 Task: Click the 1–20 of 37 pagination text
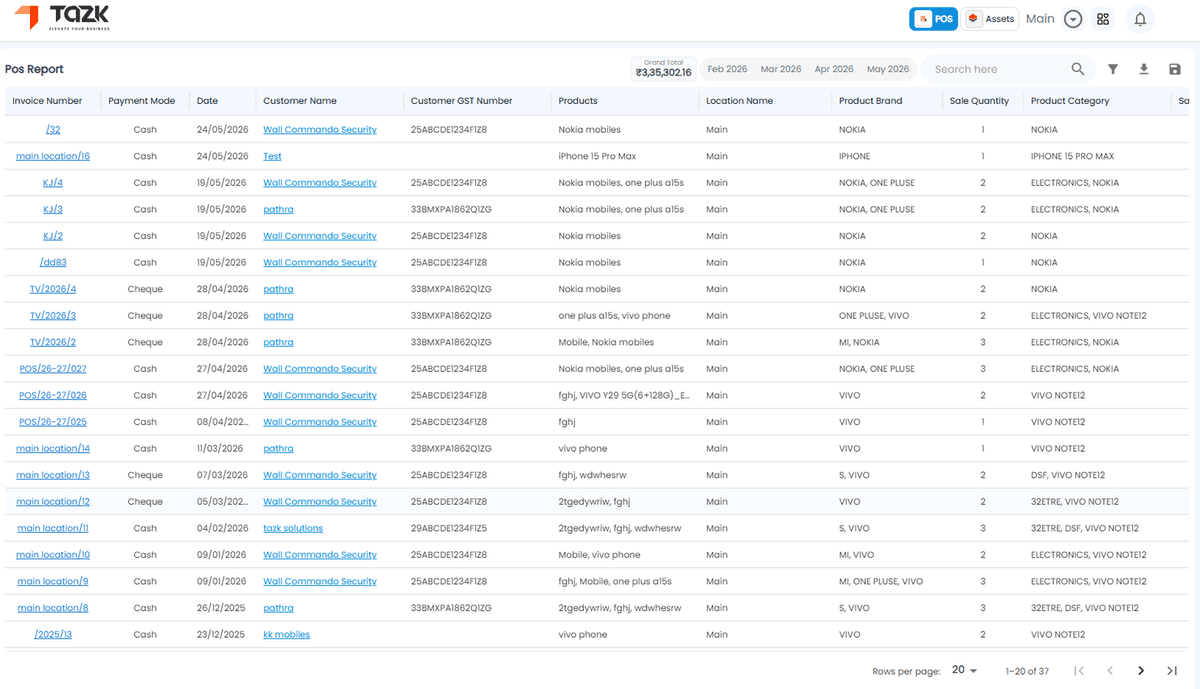click(x=1027, y=671)
